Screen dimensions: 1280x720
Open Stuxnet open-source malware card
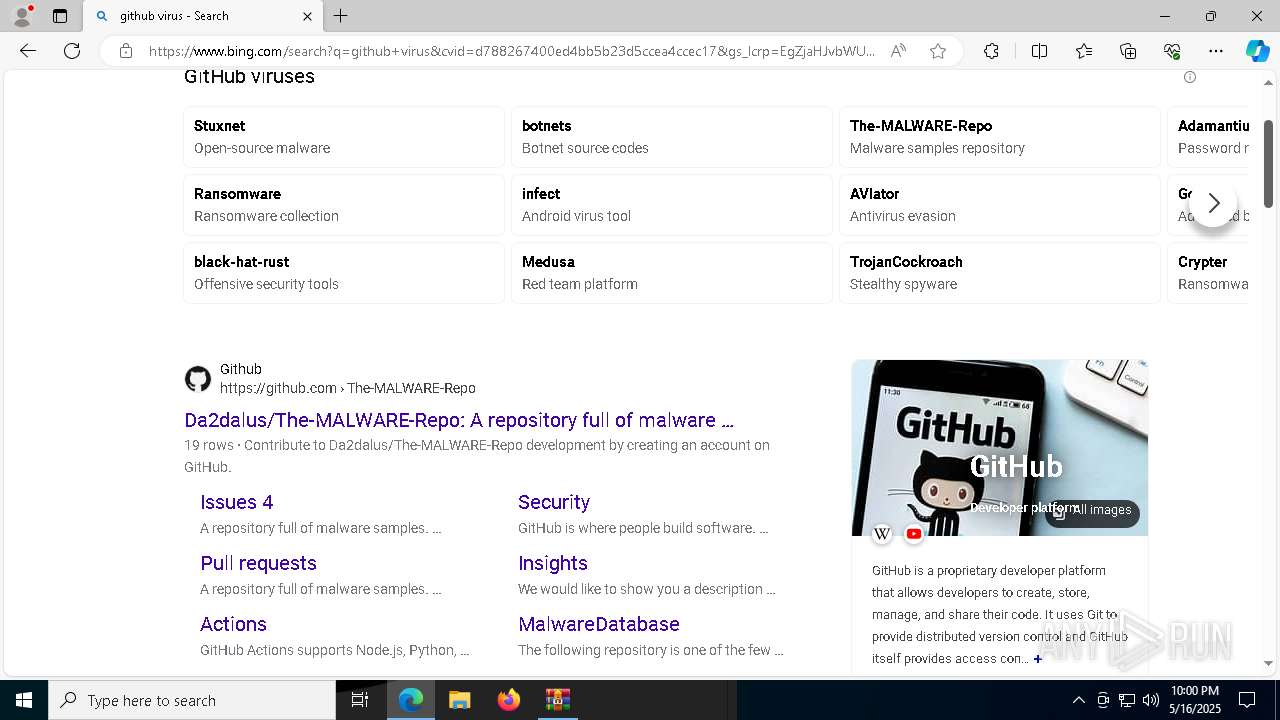pyautogui.click(x=344, y=137)
